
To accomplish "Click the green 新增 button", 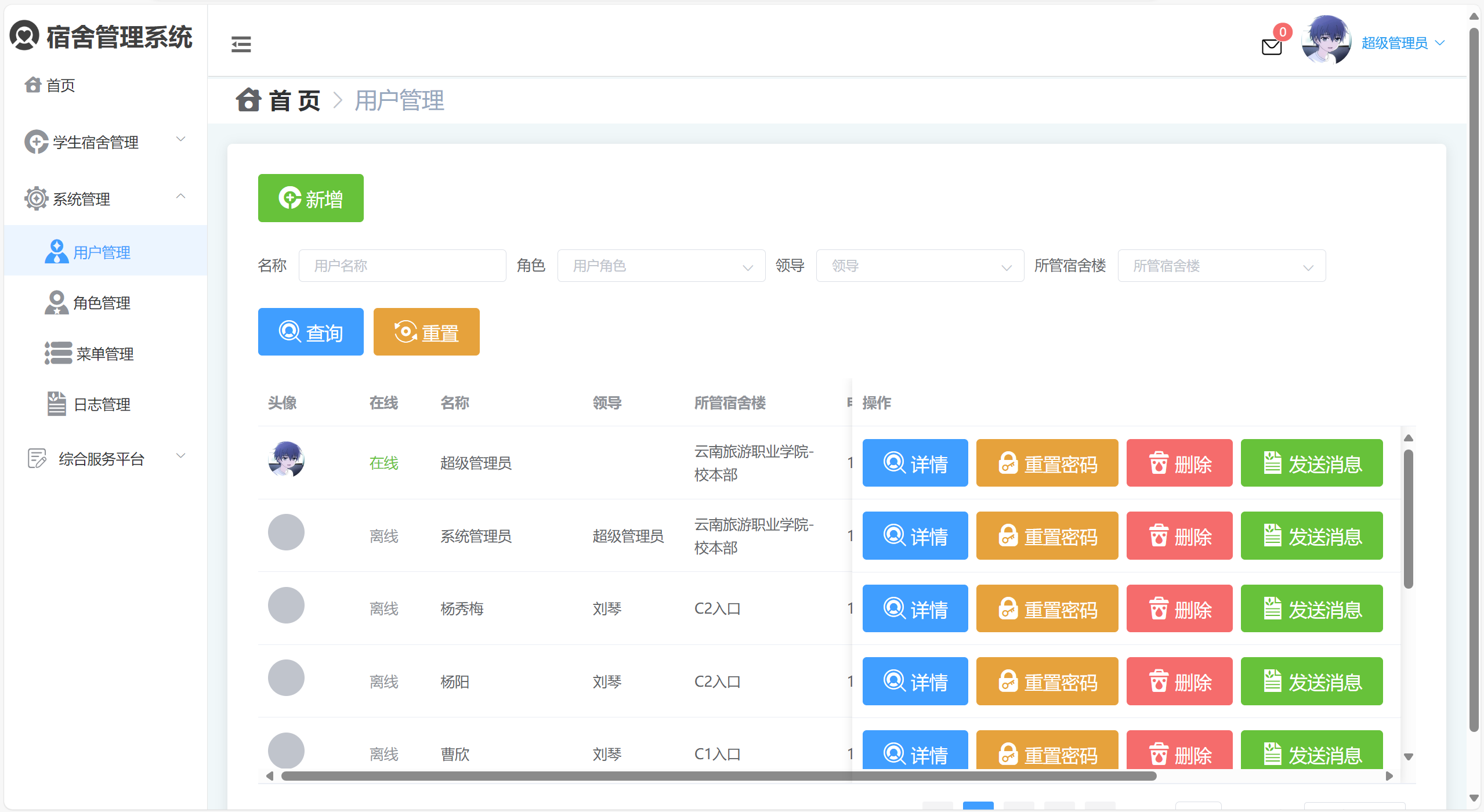I will pos(310,198).
